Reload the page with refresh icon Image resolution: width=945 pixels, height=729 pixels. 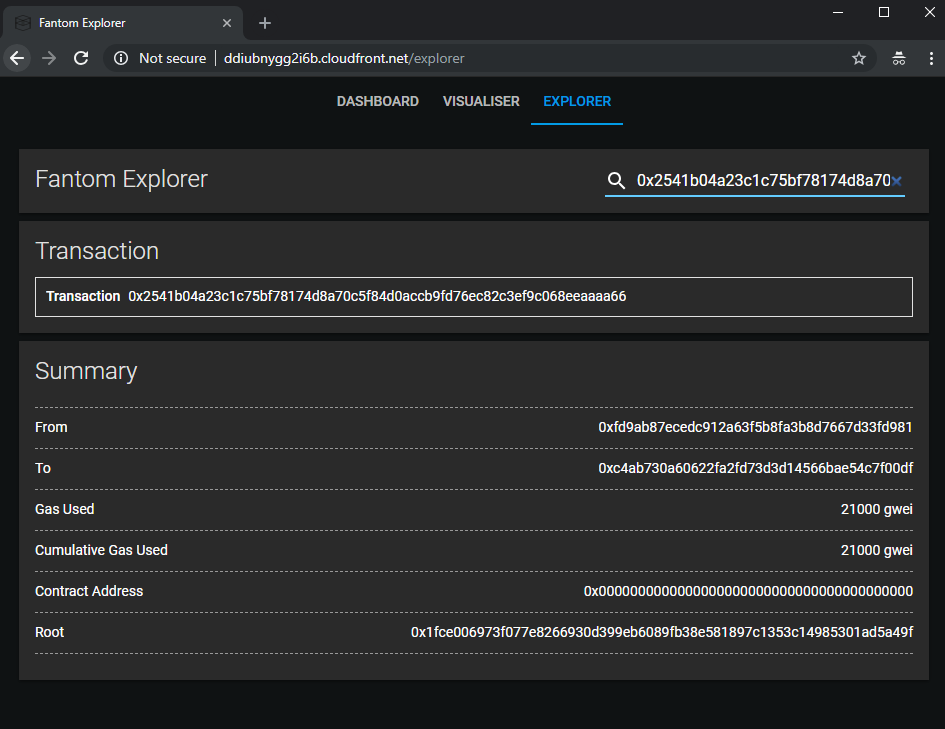click(81, 58)
